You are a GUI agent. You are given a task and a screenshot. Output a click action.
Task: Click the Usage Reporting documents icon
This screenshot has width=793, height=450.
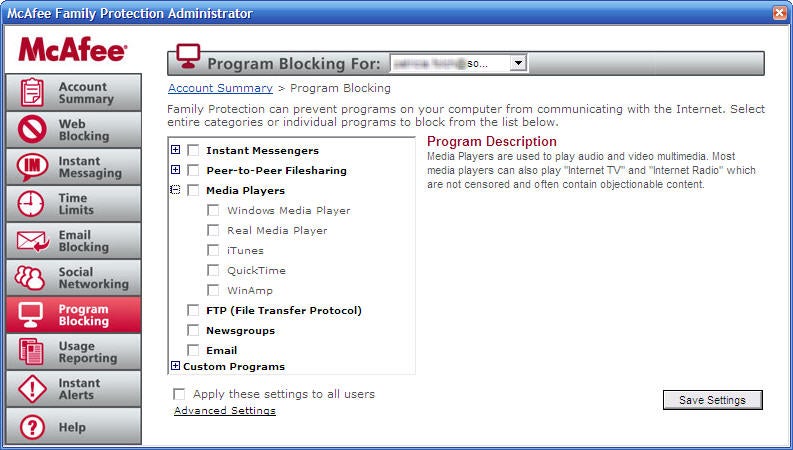[x=31, y=352]
